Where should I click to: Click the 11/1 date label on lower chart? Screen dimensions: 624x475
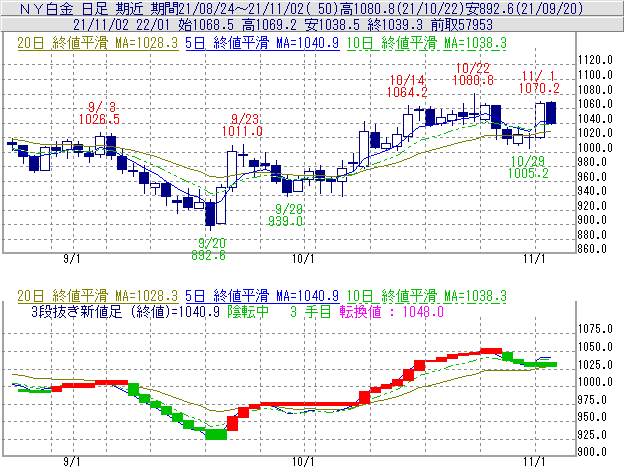pos(534,462)
